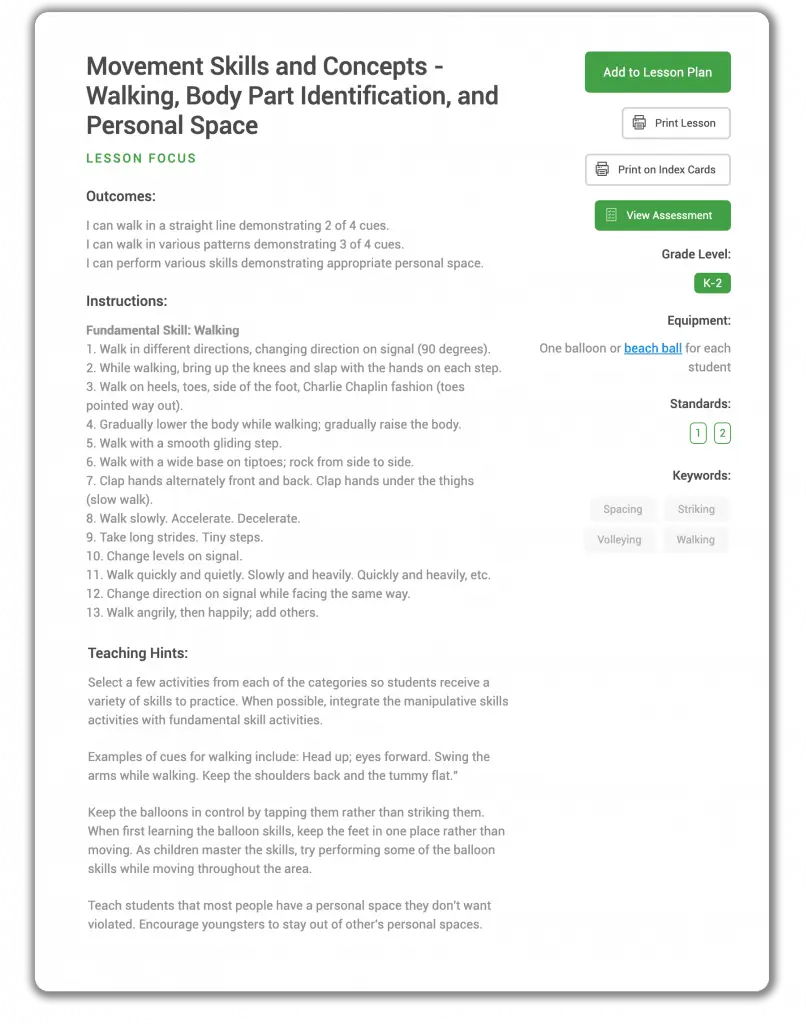Open standard 2 badge
This screenshot has width=808, height=1024.
pyautogui.click(x=722, y=433)
